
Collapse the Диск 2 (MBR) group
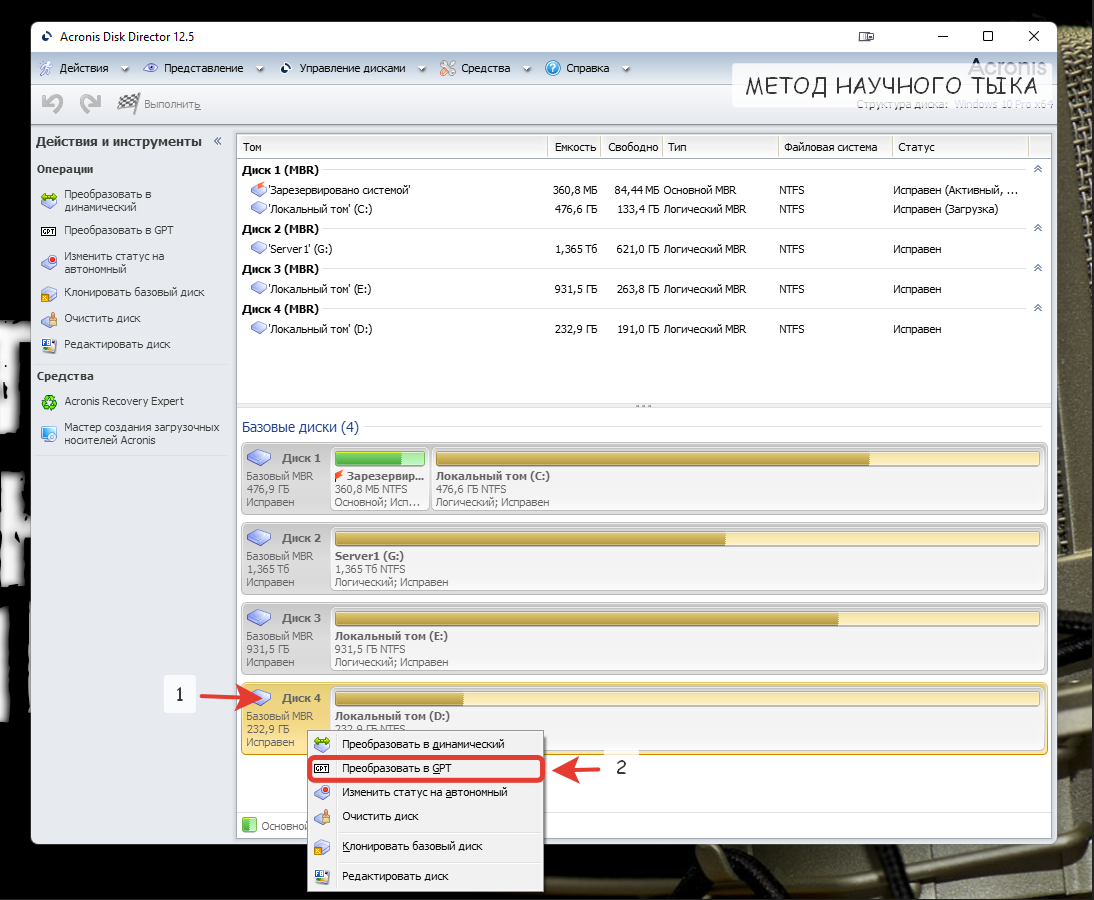click(1037, 228)
